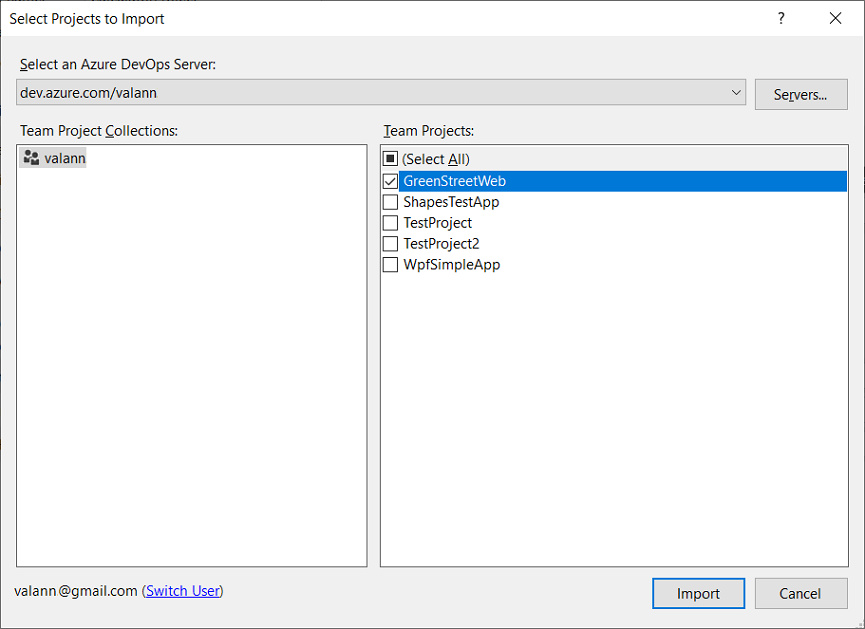Select the valann team project collection

pos(53,158)
